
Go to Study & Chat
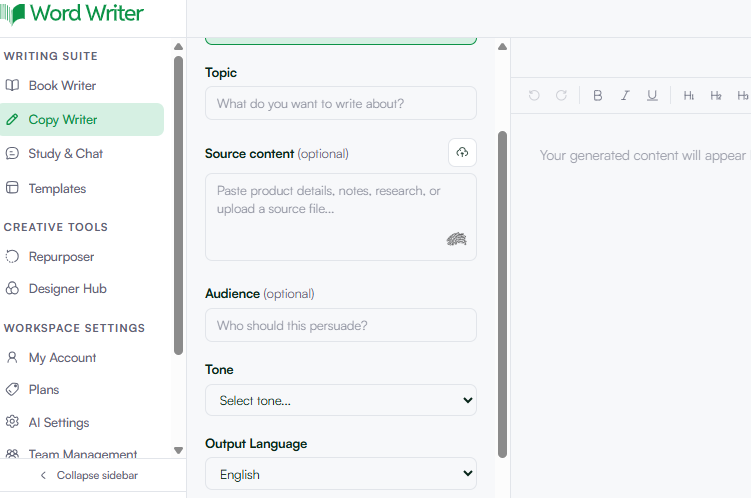pos(82,153)
